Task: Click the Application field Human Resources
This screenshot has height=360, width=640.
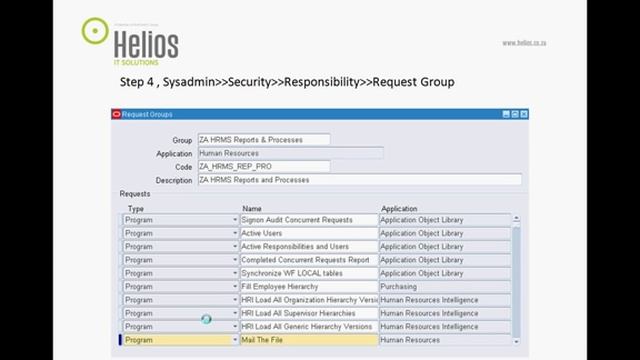Action: (x=290, y=153)
